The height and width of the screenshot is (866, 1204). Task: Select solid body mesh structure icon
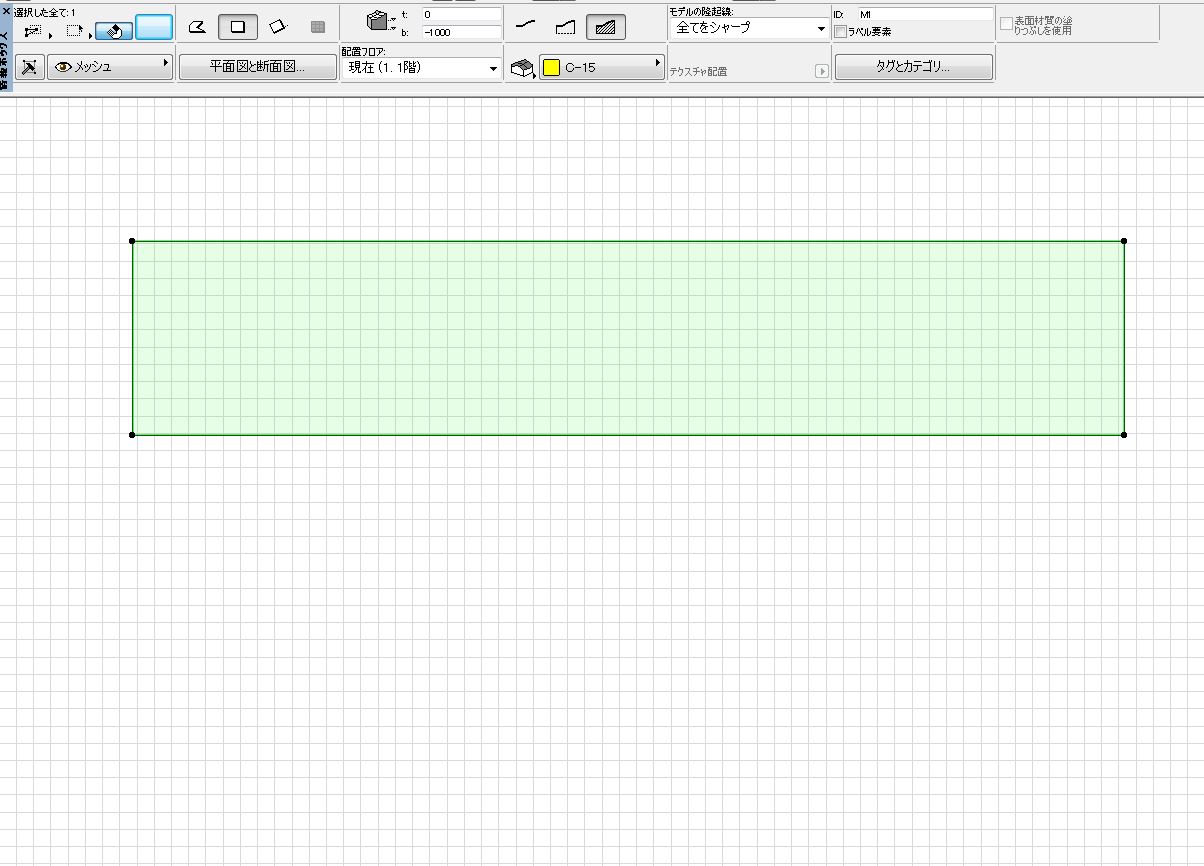[605, 27]
